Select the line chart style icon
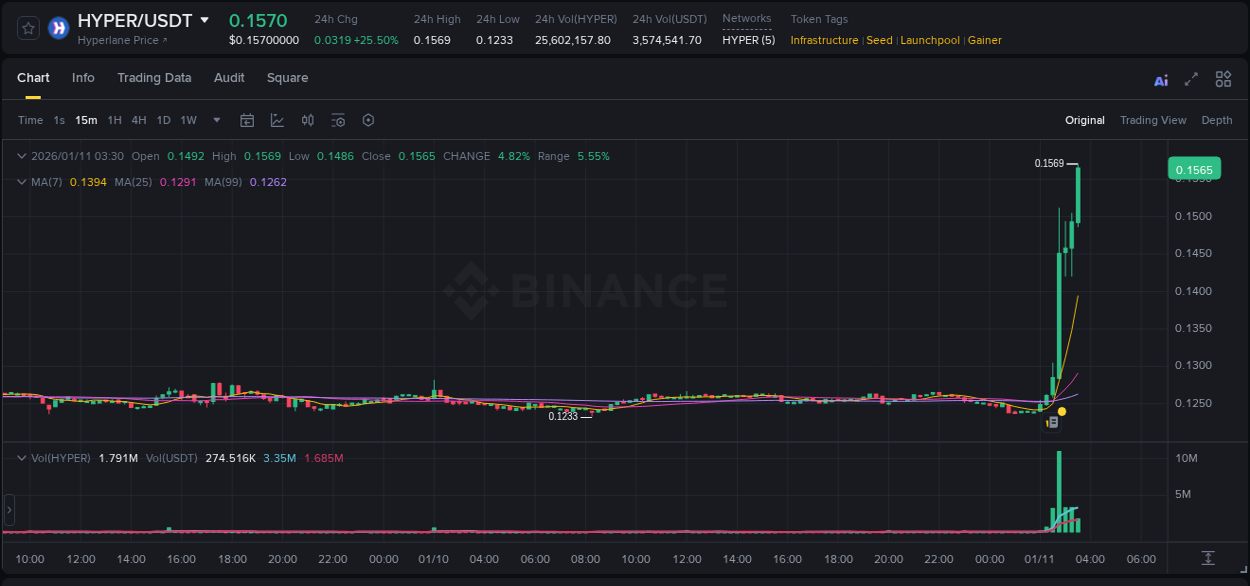The height and width of the screenshot is (586, 1250). pyautogui.click(x=275, y=120)
